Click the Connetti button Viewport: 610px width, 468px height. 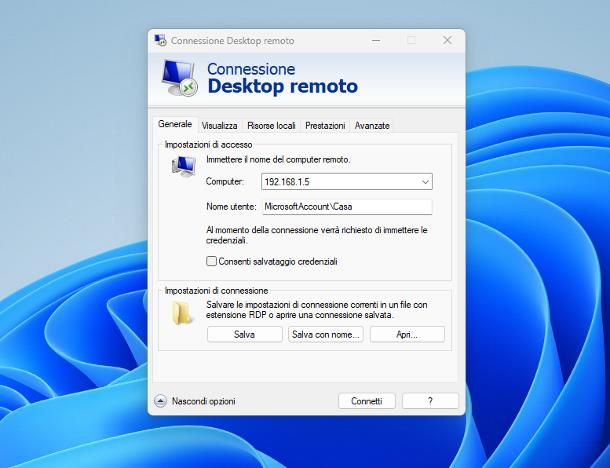click(x=367, y=401)
